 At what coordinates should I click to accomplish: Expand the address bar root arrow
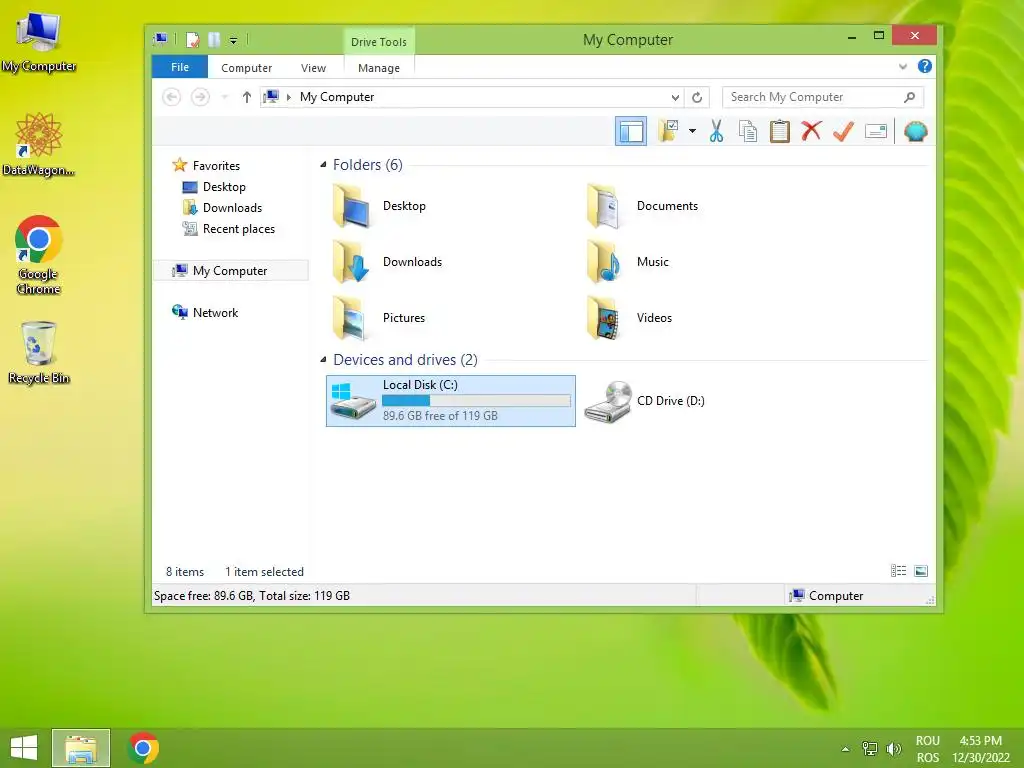pos(289,97)
